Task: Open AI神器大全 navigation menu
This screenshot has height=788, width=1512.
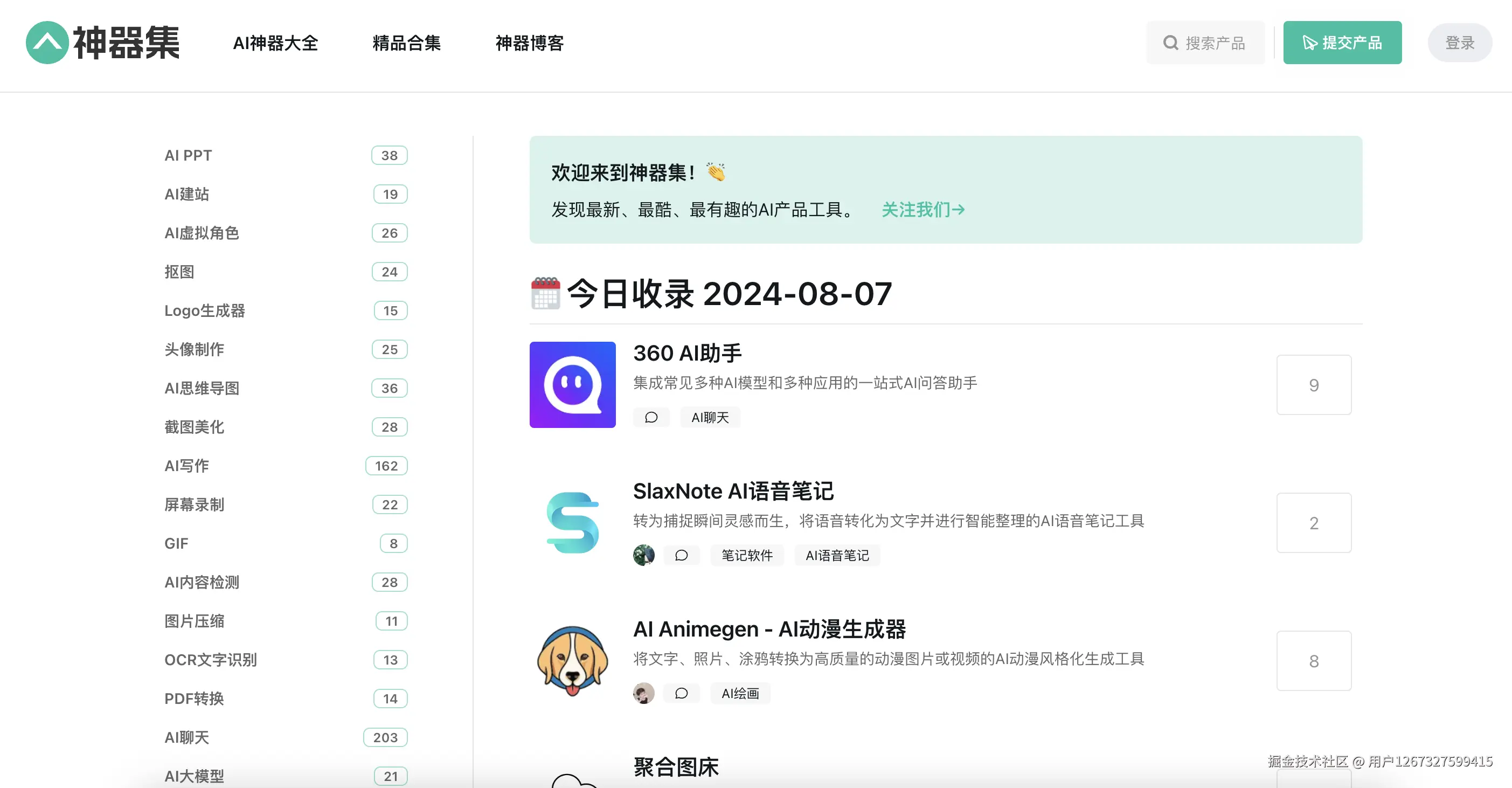Action: (275, 43)
